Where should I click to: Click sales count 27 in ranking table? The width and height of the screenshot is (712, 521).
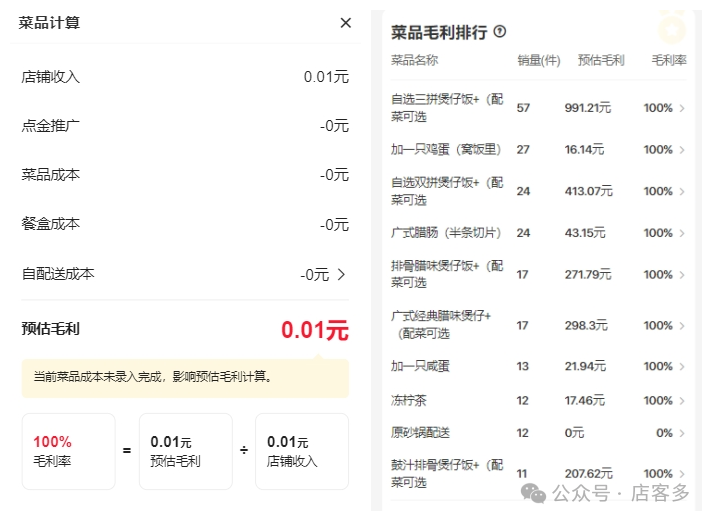[x=523, y=149]
